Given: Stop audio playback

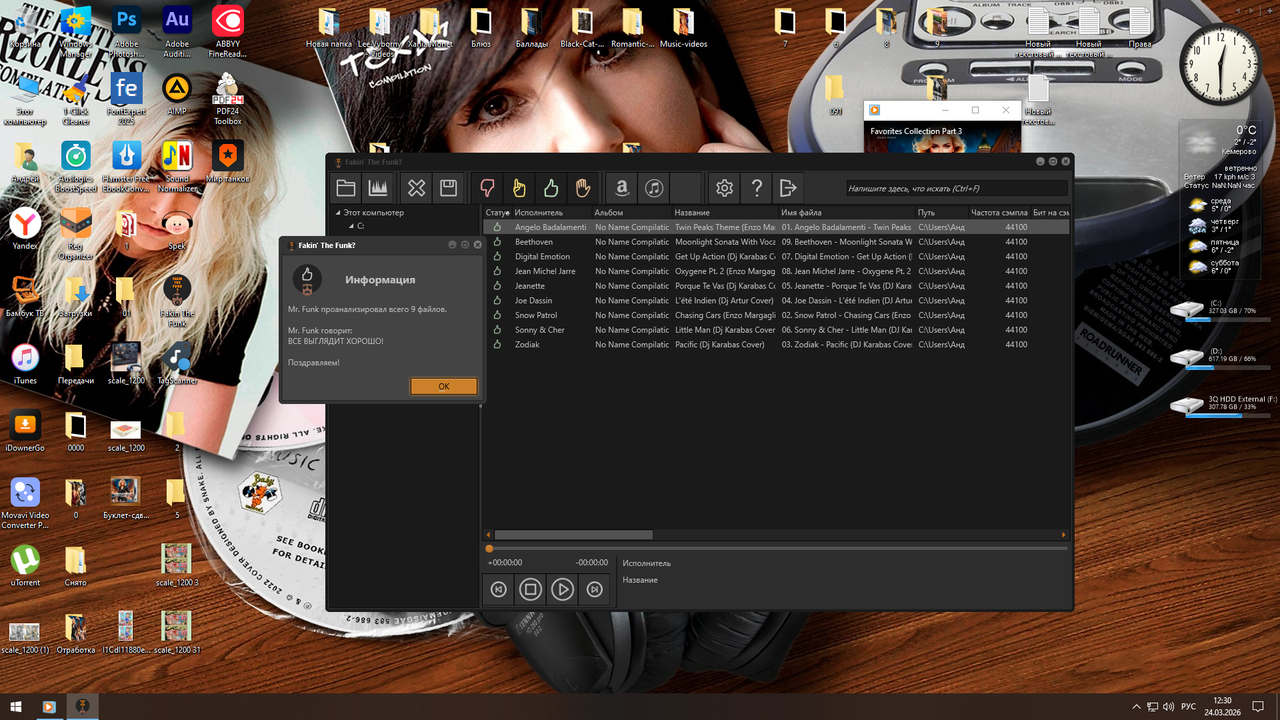Looking at the screenshot, I should [531, 590].
